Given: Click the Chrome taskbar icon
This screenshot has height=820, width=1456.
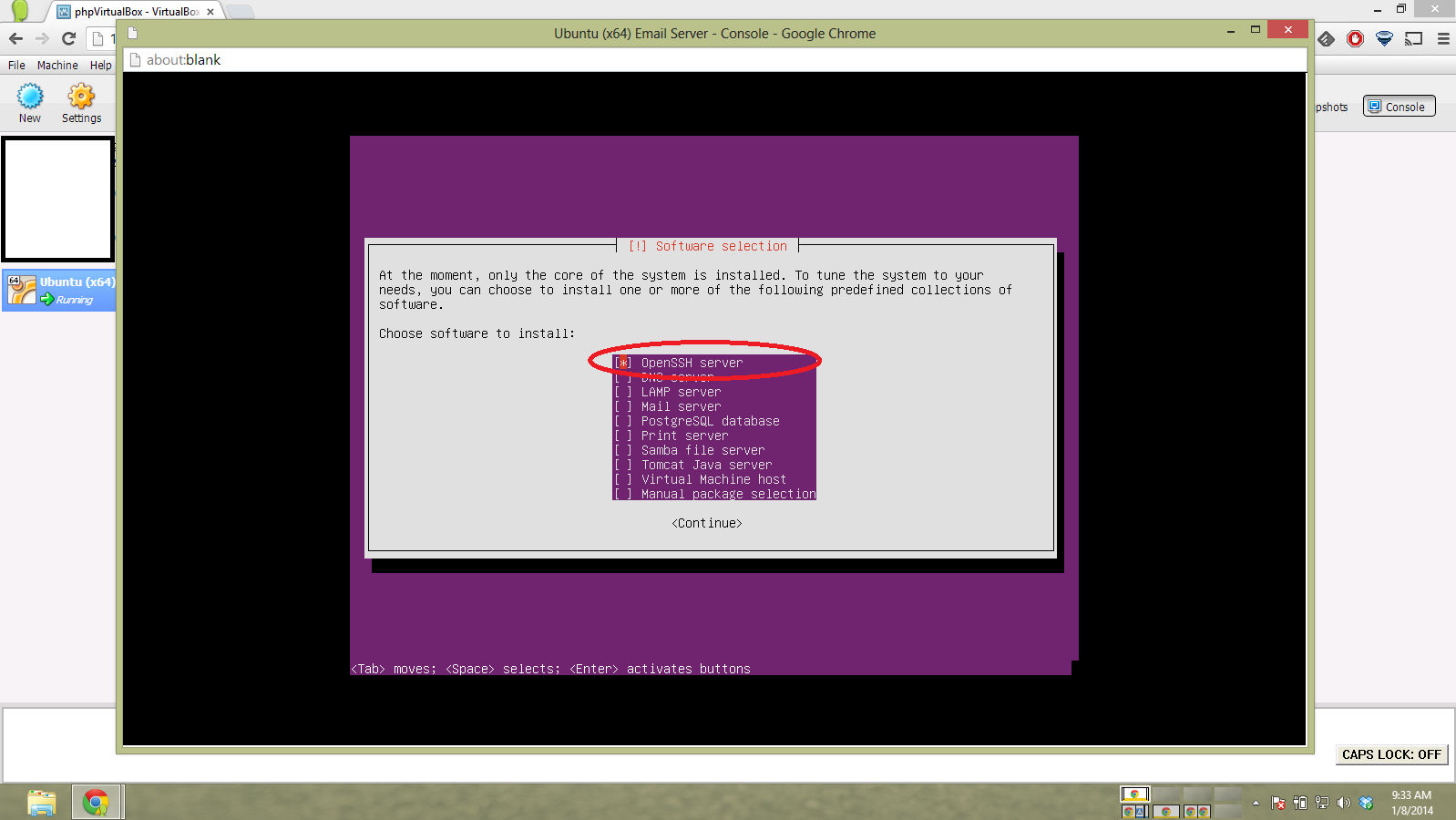Looking at the screenshot, I should tap(96, 803).
